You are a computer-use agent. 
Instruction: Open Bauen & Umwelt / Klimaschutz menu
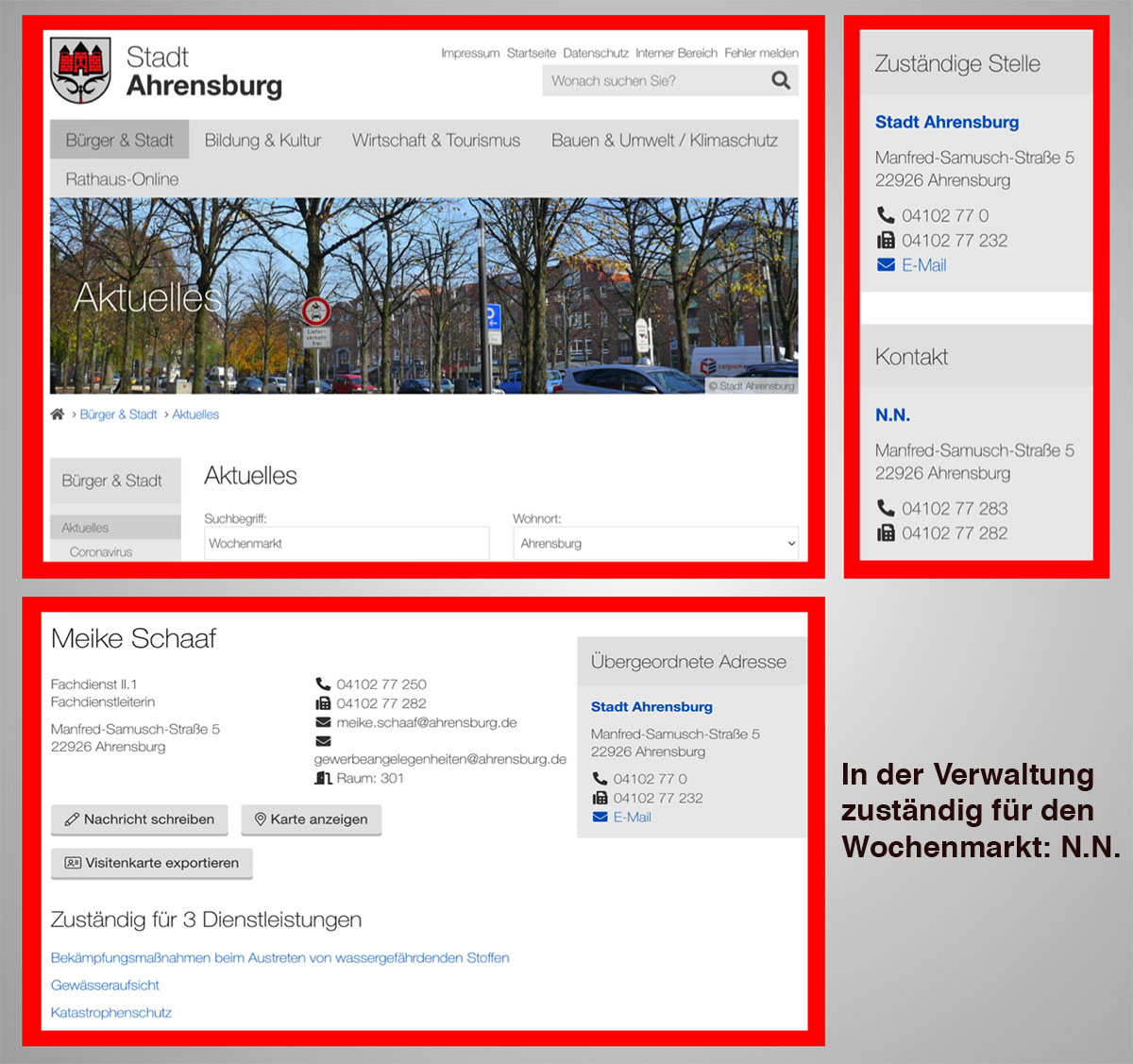(x=665, y=140)
